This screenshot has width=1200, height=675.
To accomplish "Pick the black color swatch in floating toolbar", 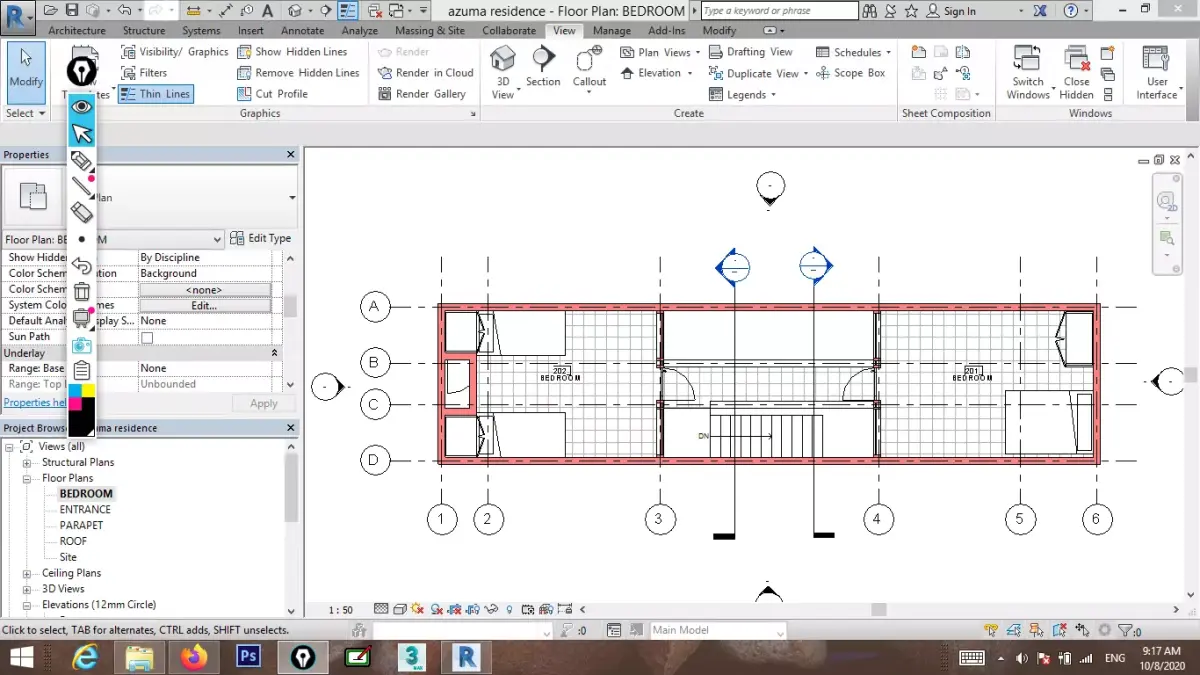I will click(82, 415).
